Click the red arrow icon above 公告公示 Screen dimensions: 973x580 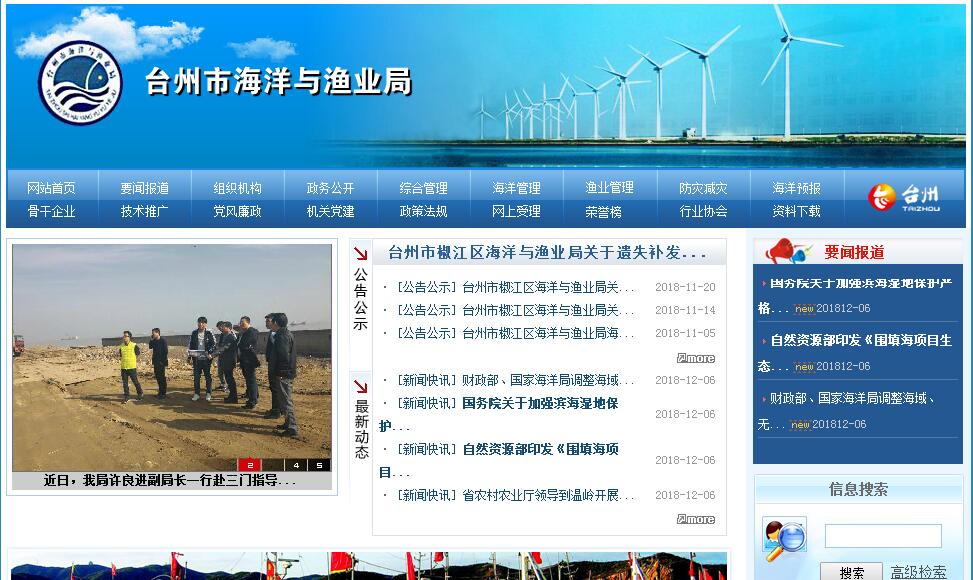360,254
